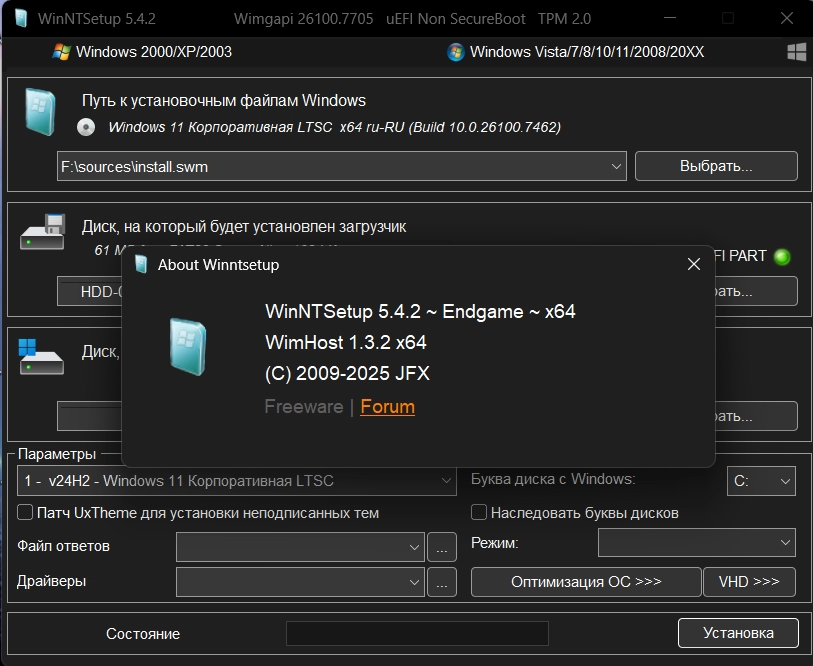Open the Forum link in About dialog

tap(387, 407)
